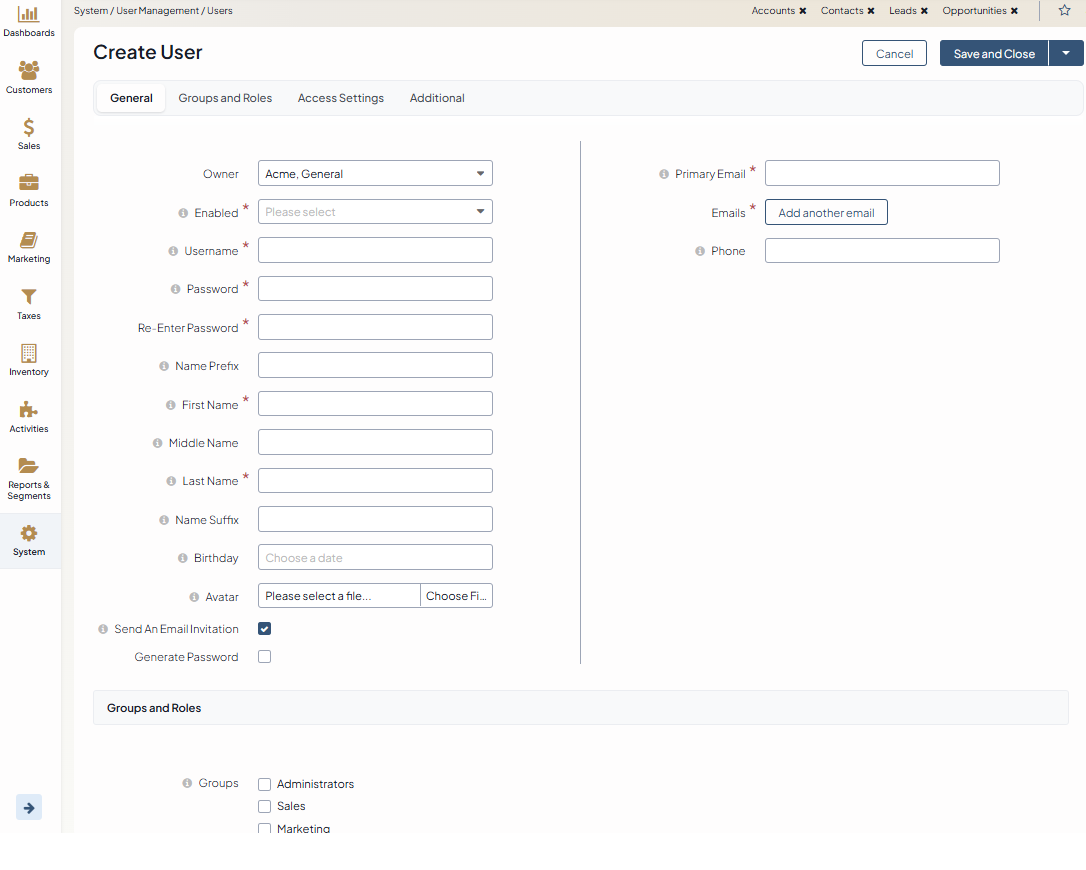This screenshot has height=870, width=1086.
Task: Open the Taxes funnel icon
Action: coord(29,297)
